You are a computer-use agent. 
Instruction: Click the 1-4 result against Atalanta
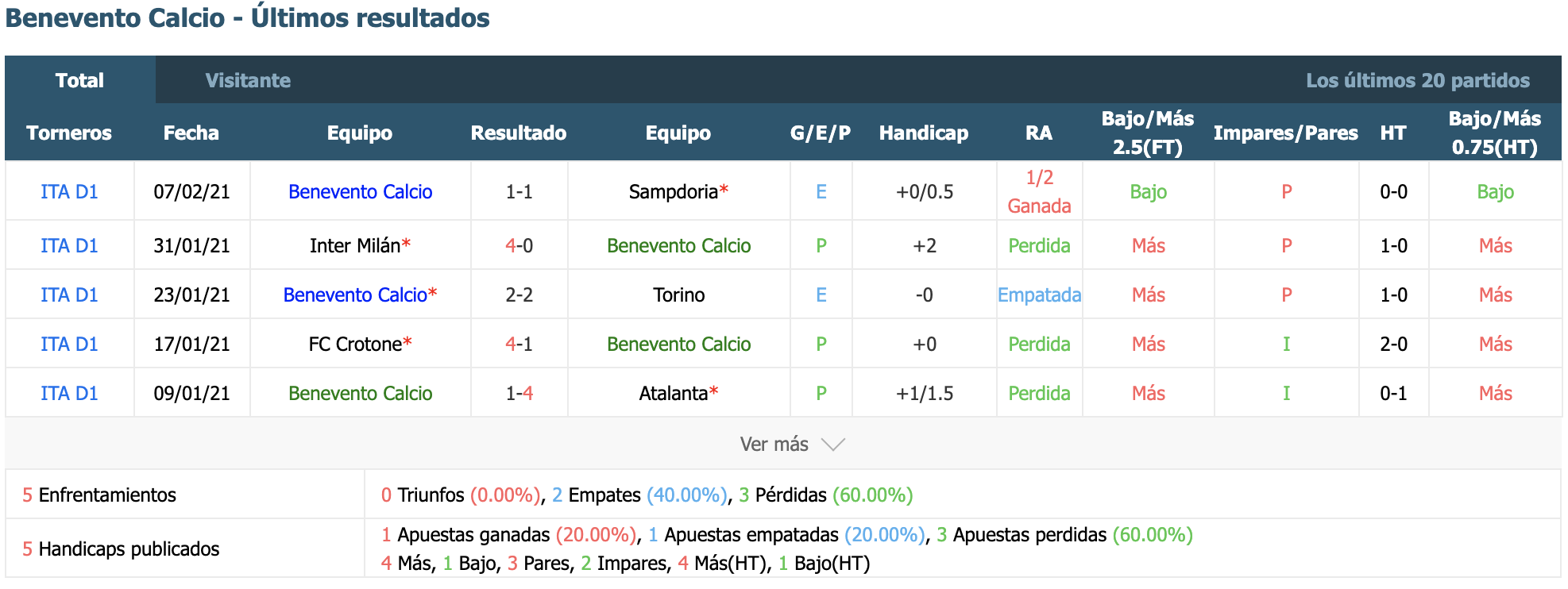519,394
